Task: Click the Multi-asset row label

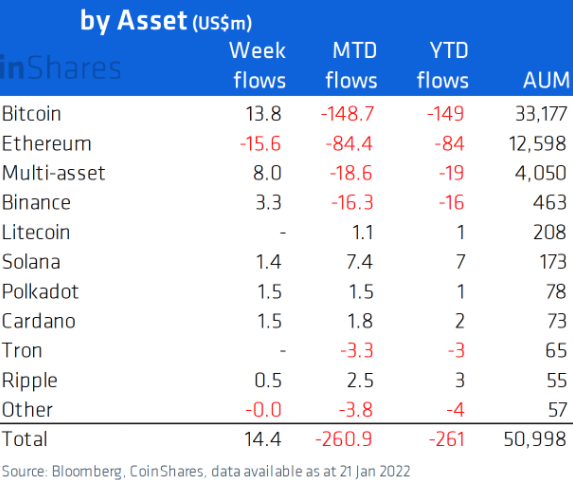Action: pos(54,173)
